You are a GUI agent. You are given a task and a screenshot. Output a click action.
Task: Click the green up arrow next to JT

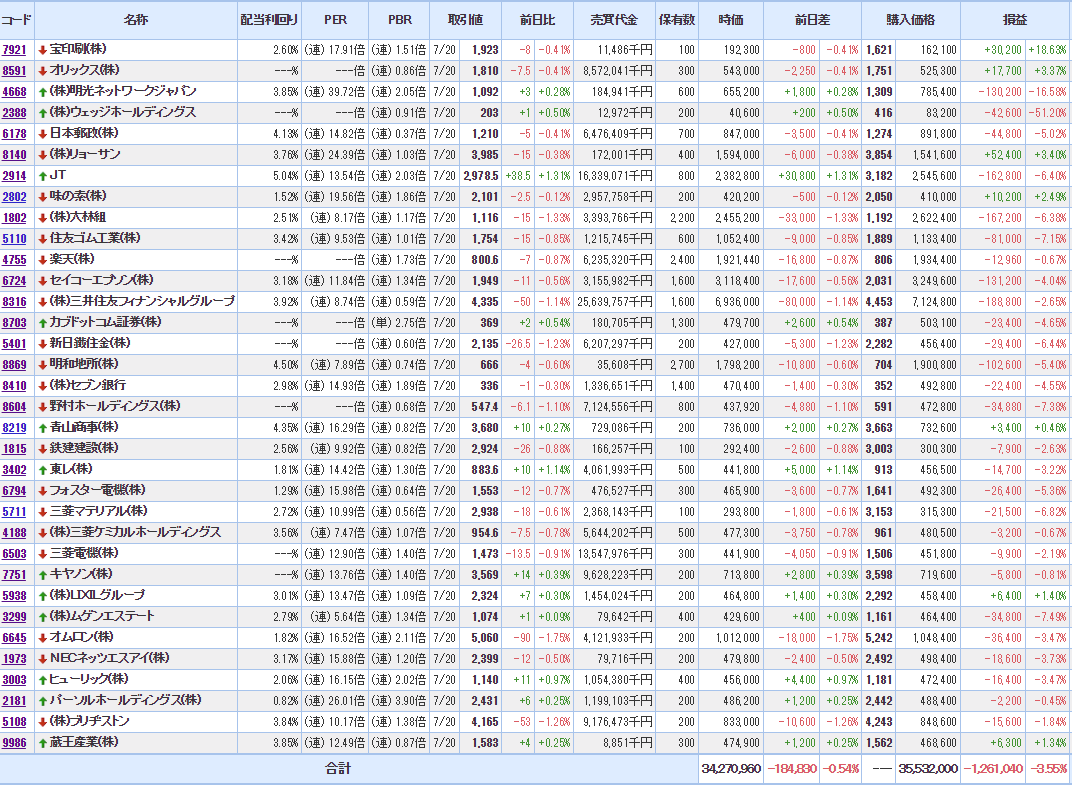(x=42, y=176)
